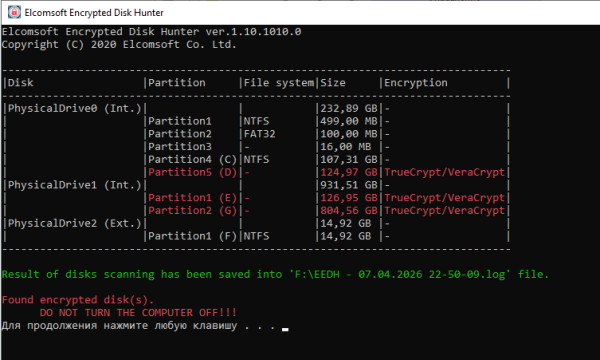Click the log file path 'F:\EEDH - 07.04.2026 22-50-09.log'
This screenshot has width=600, height=360.
point(400,274)
